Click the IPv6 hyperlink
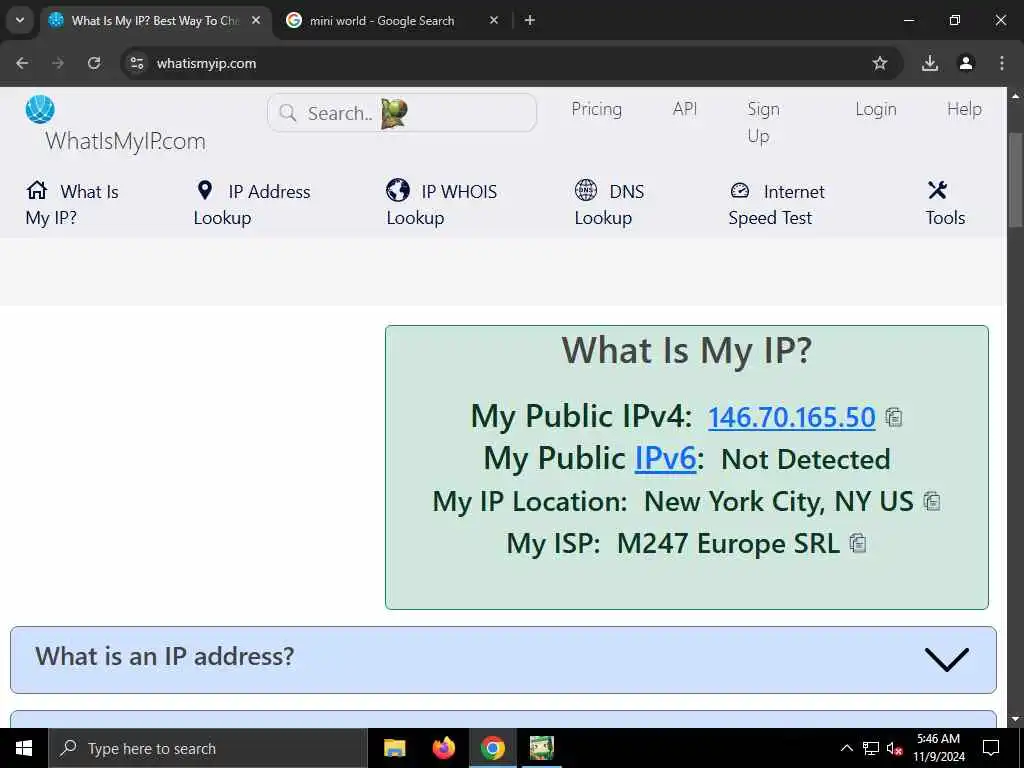 click(665, 458)
